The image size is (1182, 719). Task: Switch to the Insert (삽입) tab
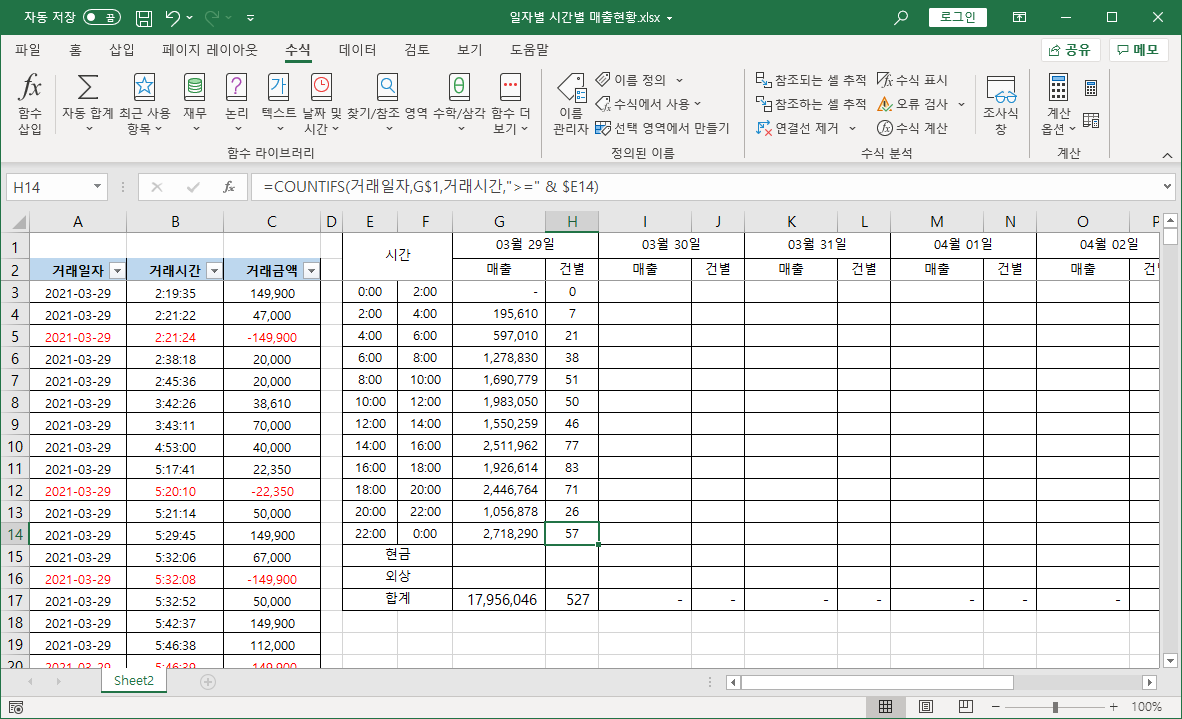pyautogui.click(x=122, y=50)
